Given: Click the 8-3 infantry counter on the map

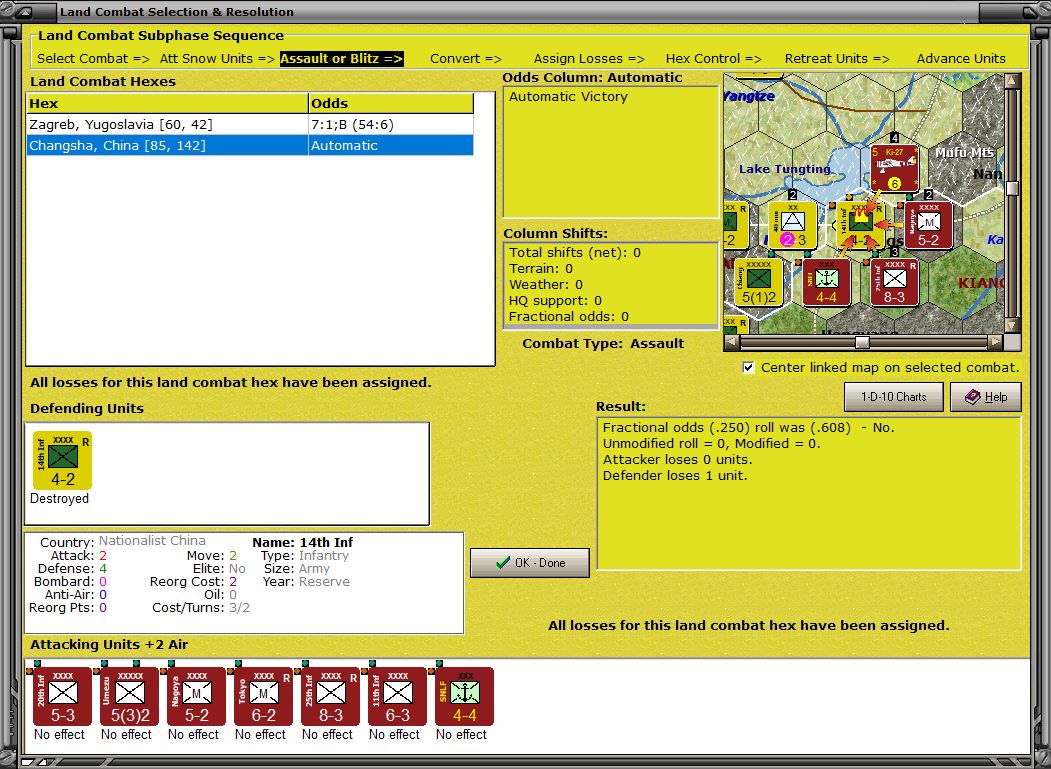Looking at the screenshot, I should pos(894,282).
